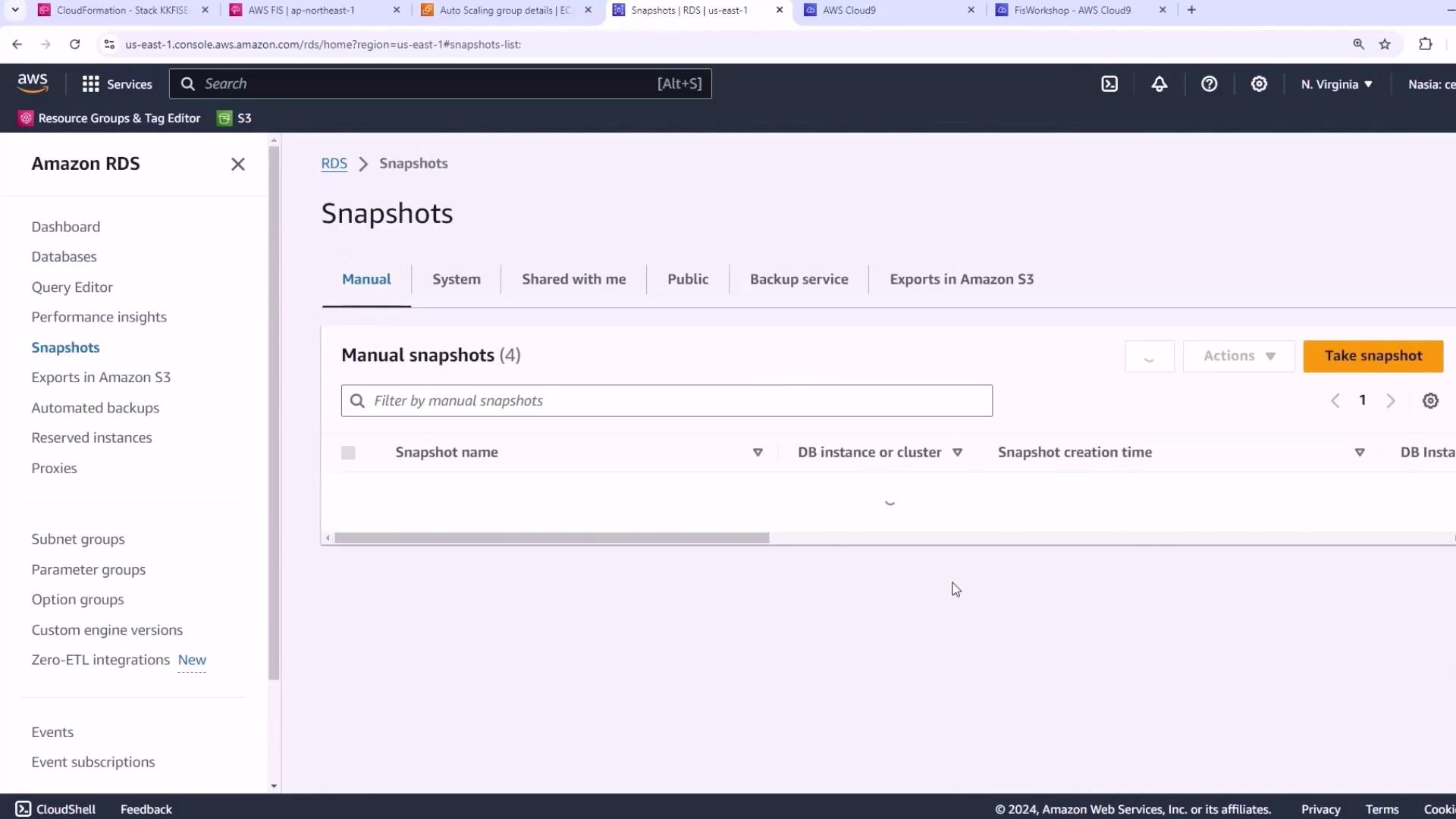Click the Filter by manual snapshots field
This screenshot has width=1456, height=819.
666,401
